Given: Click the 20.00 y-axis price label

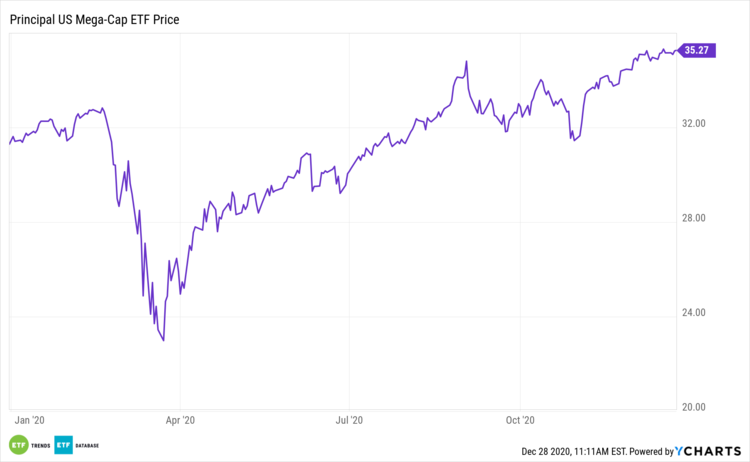Looking at the screenshot, I should (694, 407).
